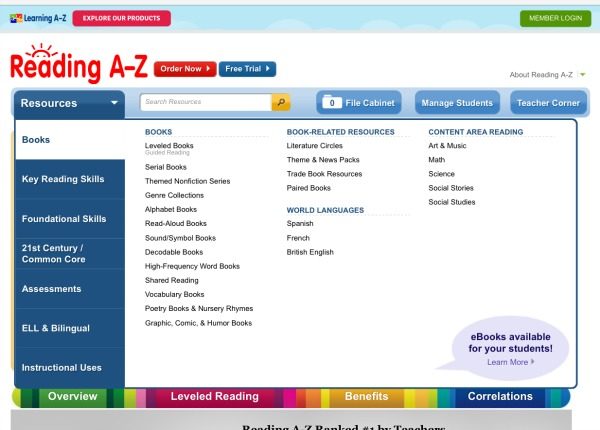This screenshot has height=430, width=600.
Task: Open Genre Collections link
Action: 174,195
